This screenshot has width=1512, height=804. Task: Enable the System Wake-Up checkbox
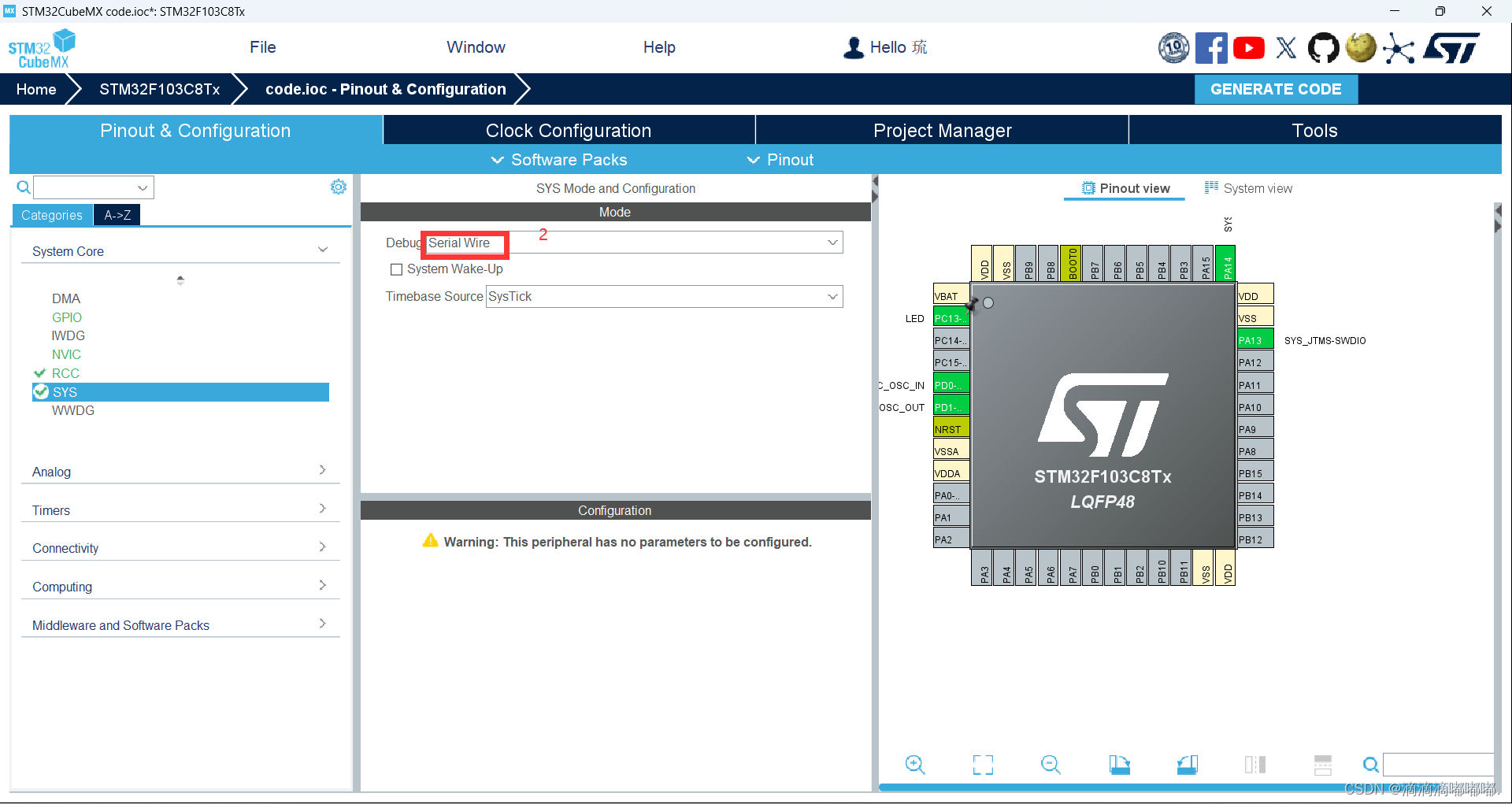click(x=397, y=269)
